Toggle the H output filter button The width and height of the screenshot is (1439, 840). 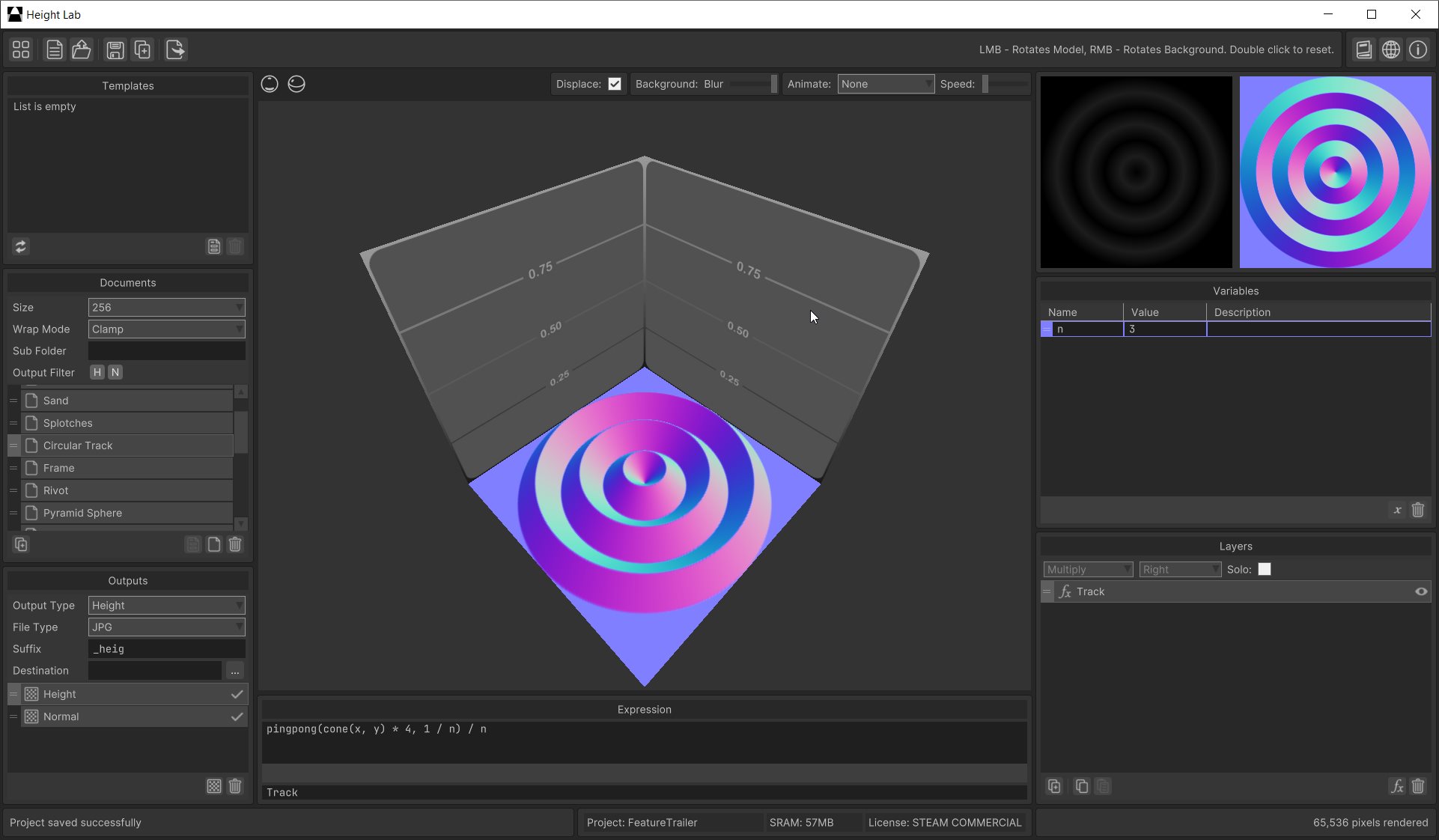[x=97, y=372]
